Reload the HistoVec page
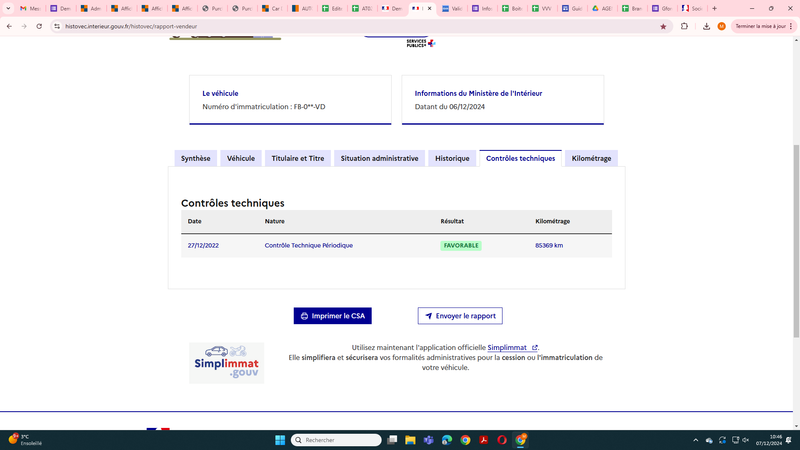 point(39,27)
